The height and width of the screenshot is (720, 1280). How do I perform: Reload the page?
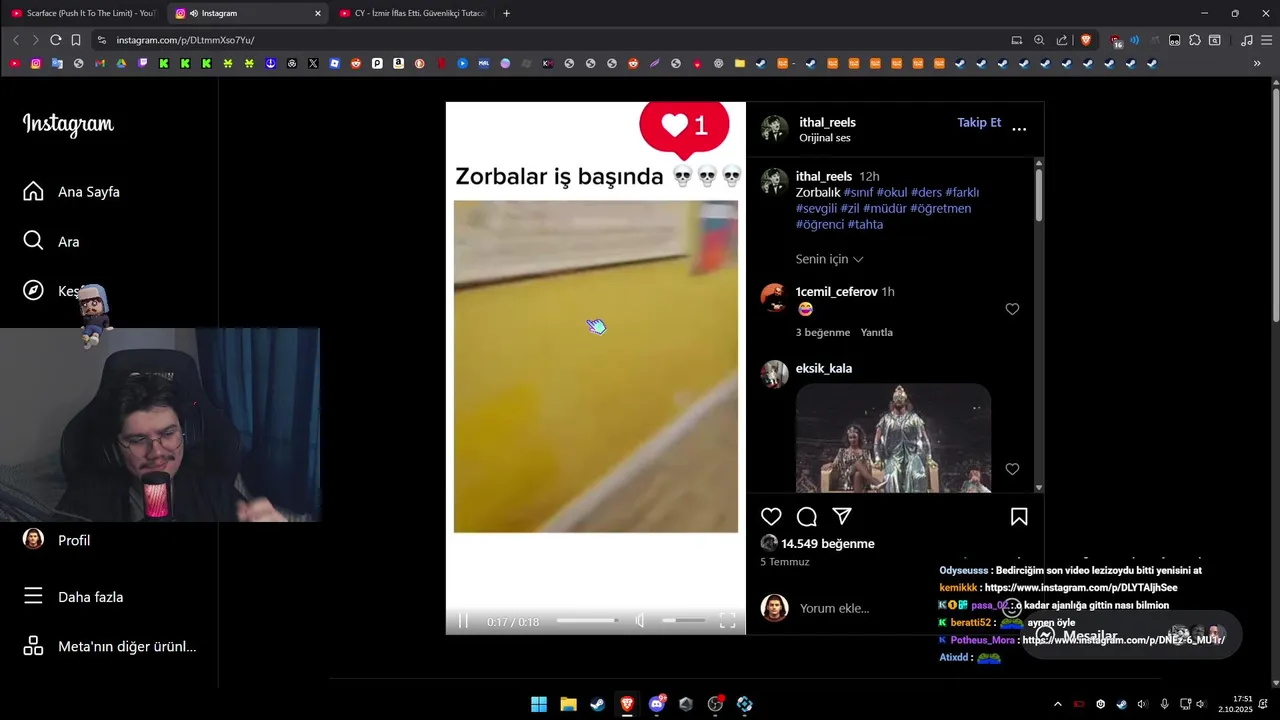[55, 40]
